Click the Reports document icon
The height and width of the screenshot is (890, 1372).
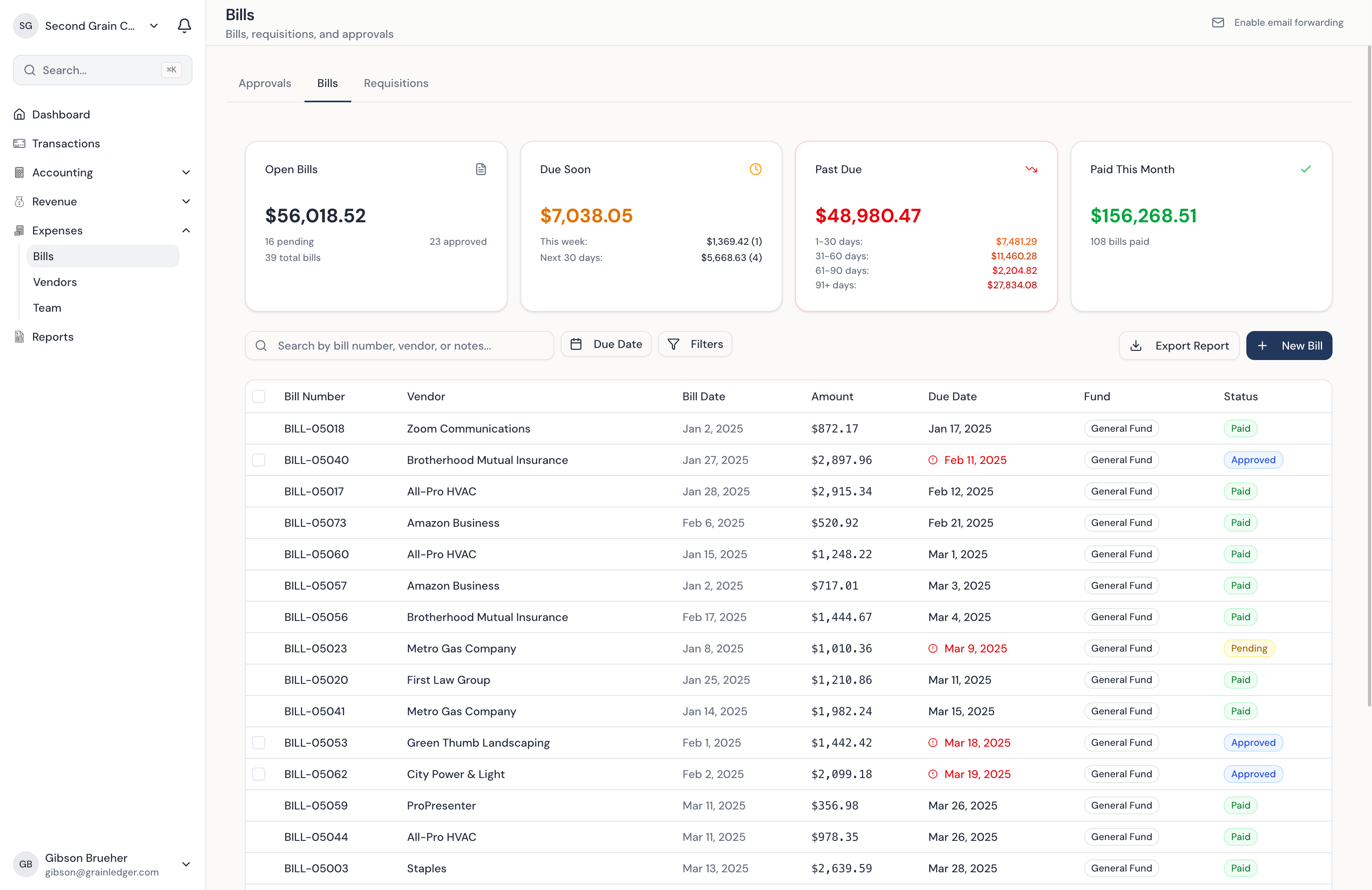[20, 337]
